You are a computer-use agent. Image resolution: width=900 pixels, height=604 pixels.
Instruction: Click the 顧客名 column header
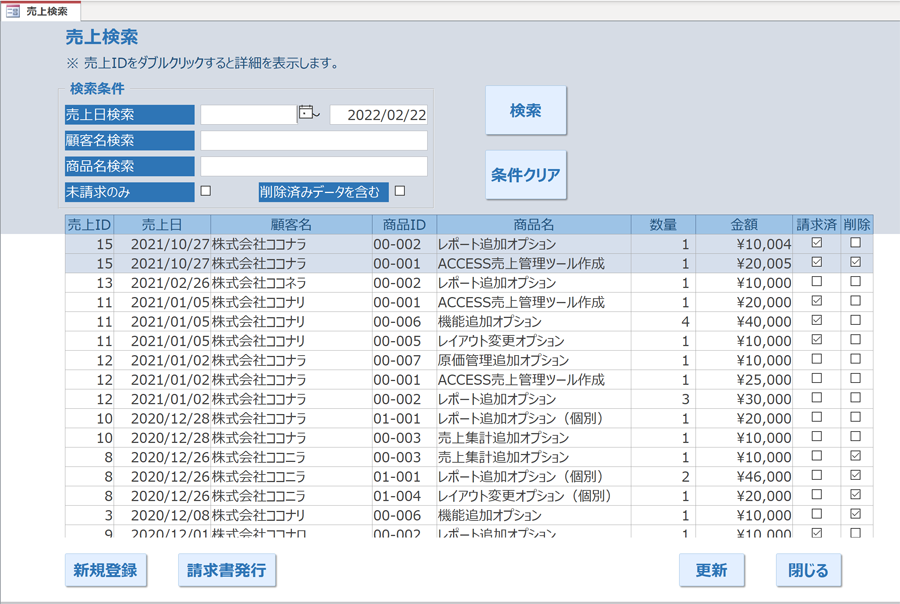point(291,224)
